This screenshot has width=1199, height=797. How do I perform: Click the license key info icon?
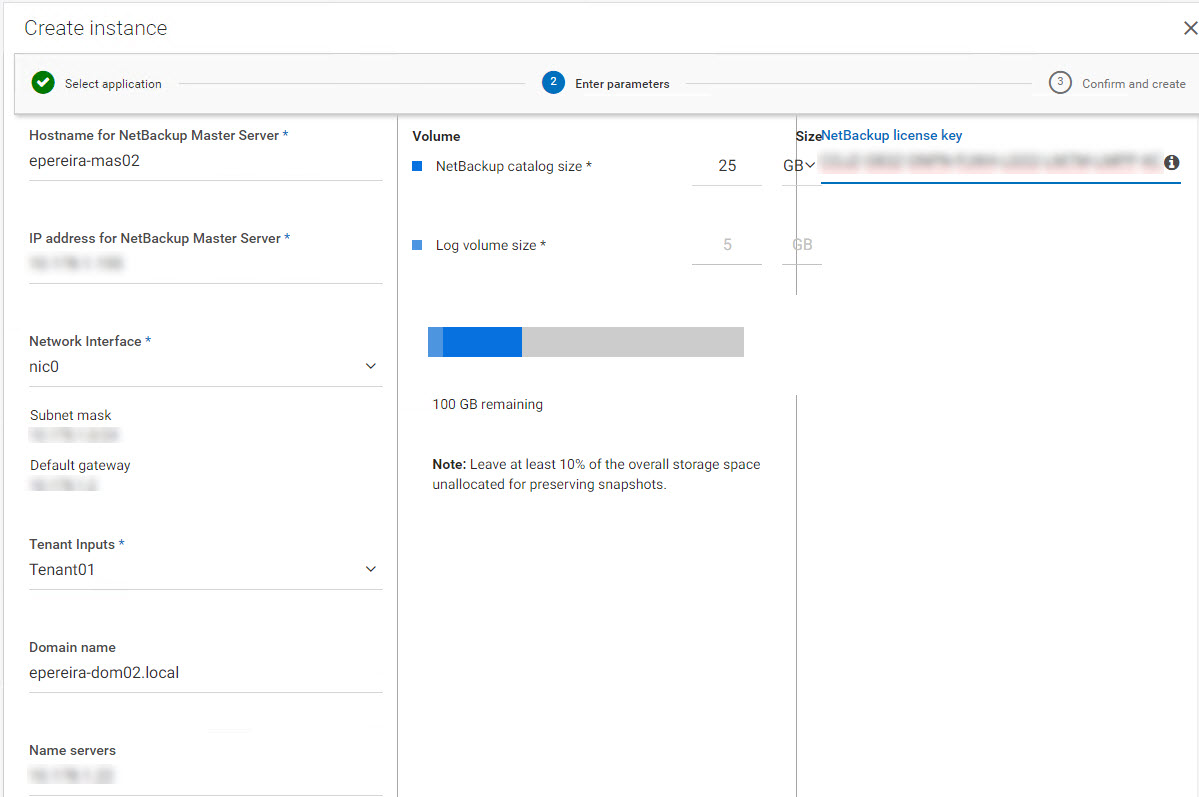coord(1171,162)
